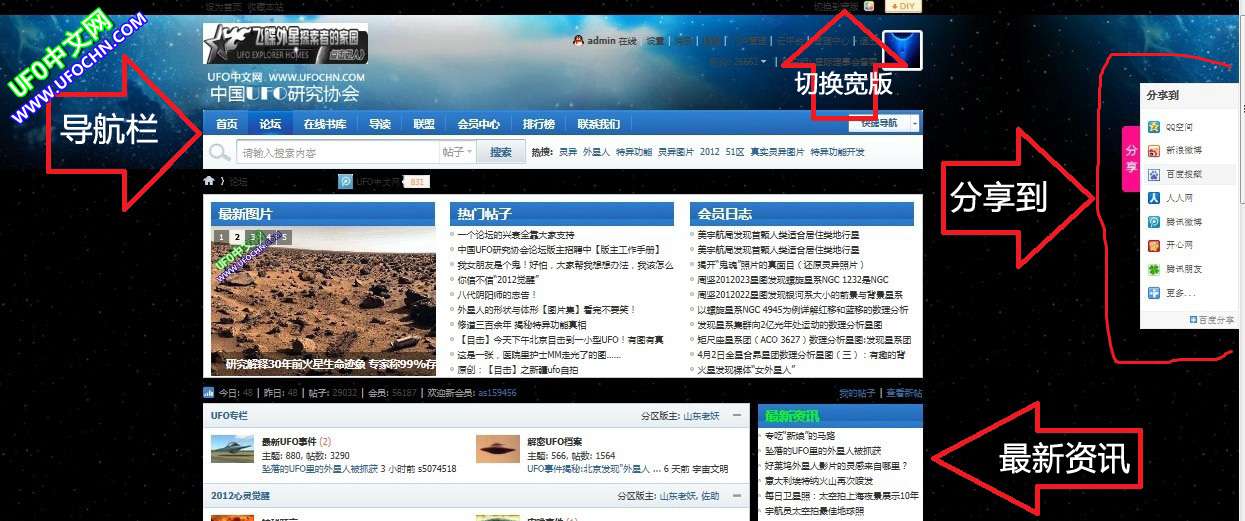The height and width of the screenshot is (521, 1245).
Task: Click the home icon in the breadcrumb
Action: click(209, 181)
